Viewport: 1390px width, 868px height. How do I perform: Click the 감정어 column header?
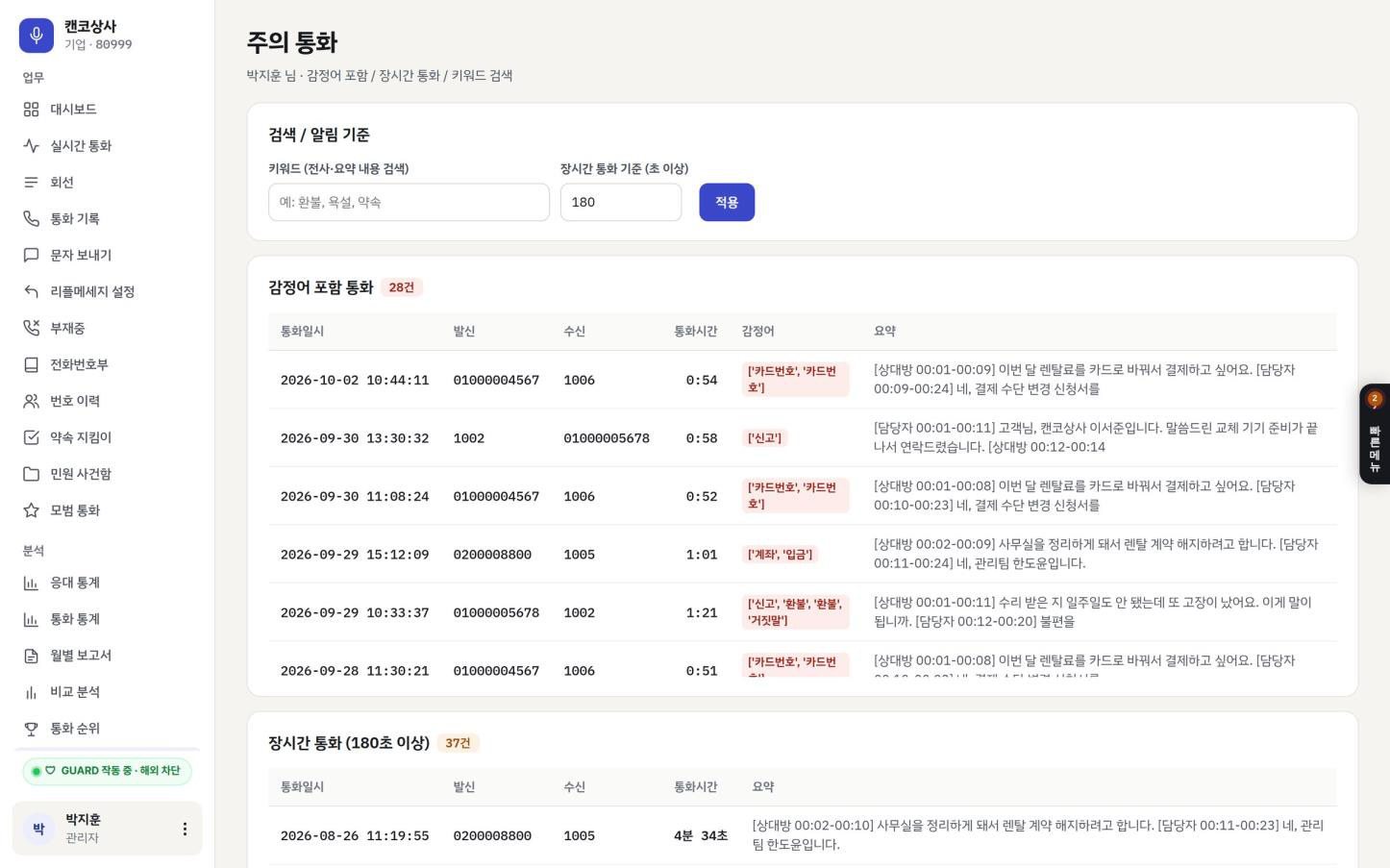[x=757, y=332]
